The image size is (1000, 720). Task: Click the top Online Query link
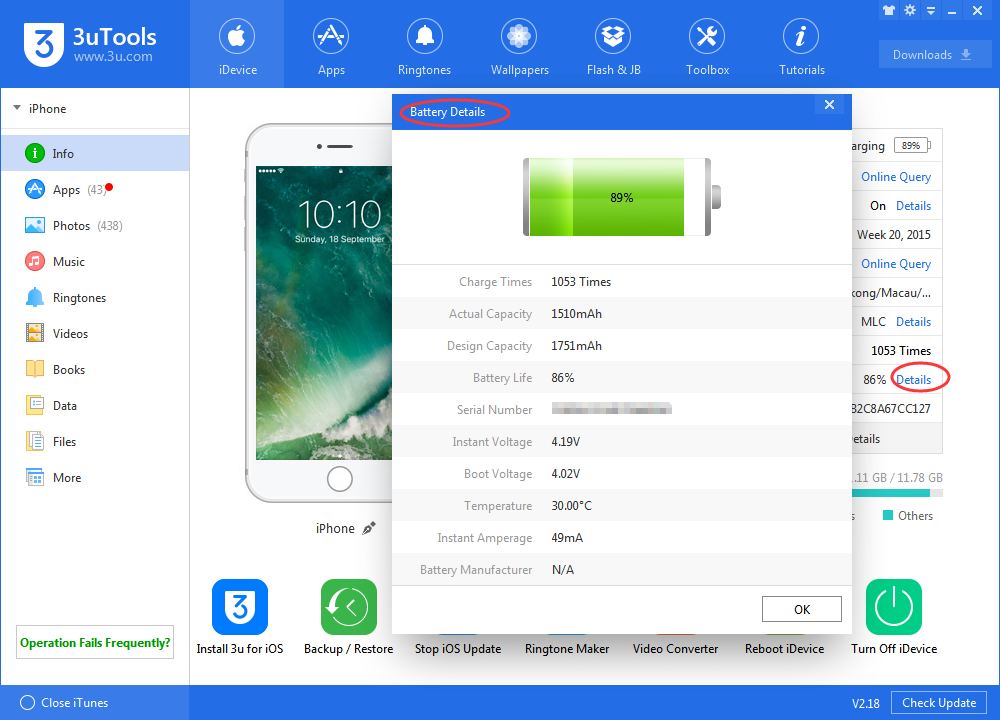(895, 177)
